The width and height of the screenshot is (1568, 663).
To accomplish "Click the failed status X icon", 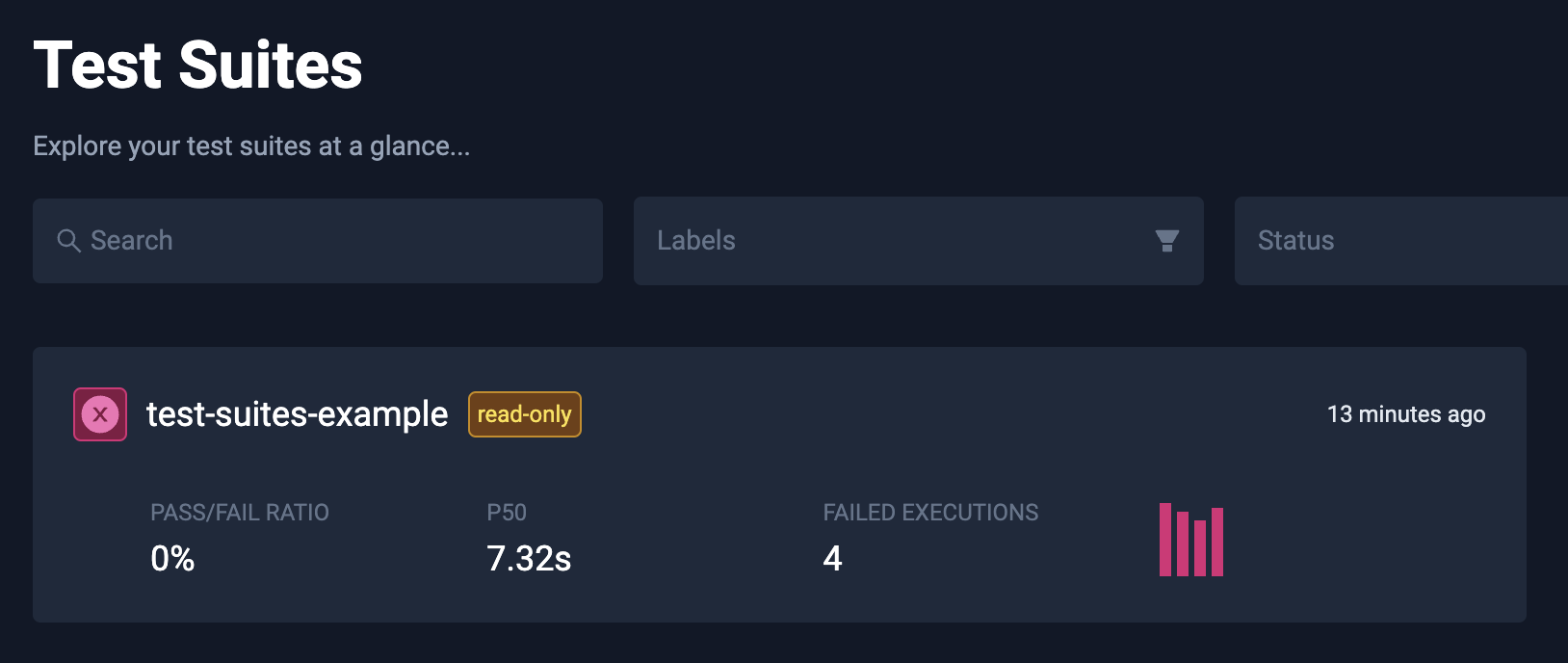I will pyautogui.click(x=100, y=414).
